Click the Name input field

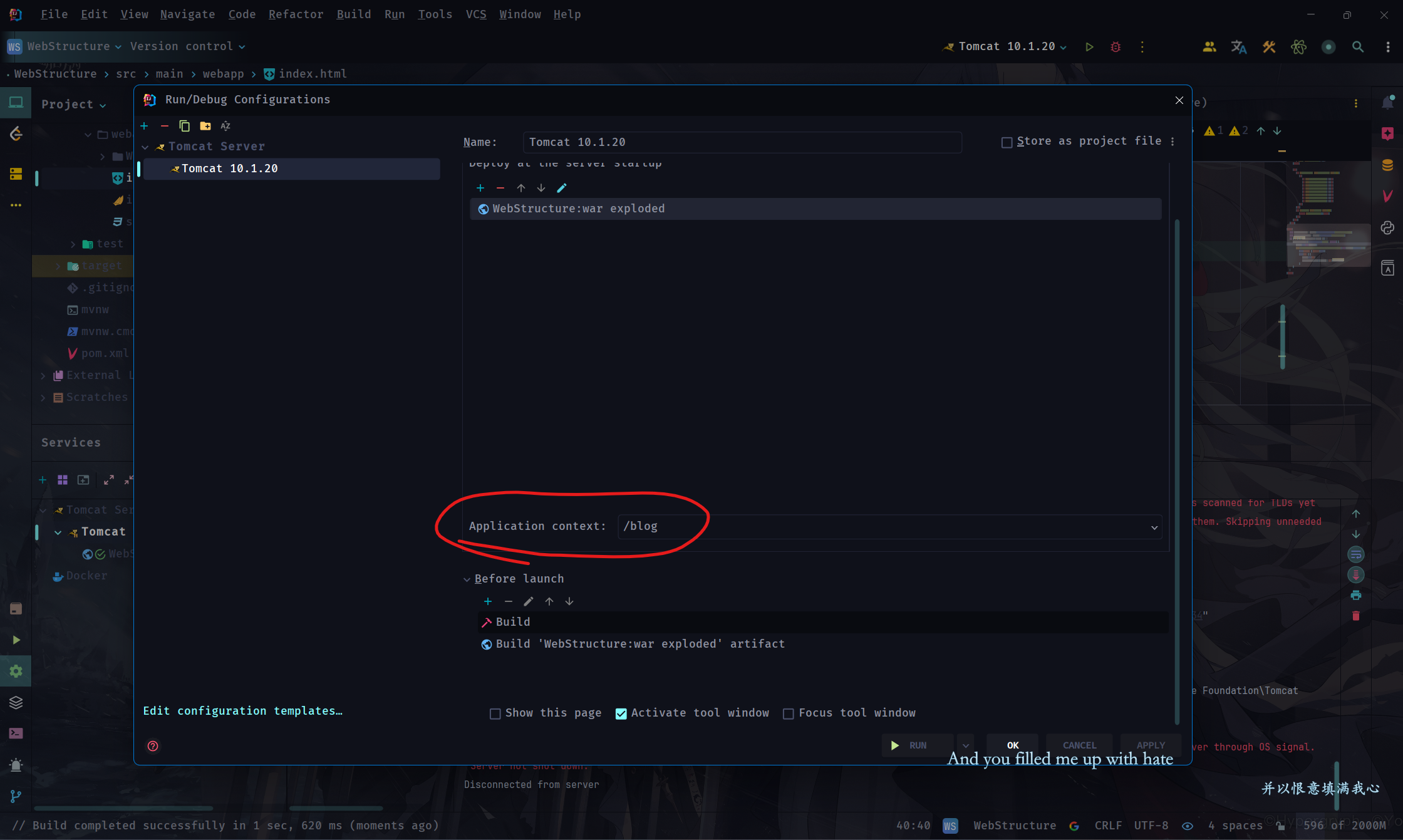coord(742,142)
